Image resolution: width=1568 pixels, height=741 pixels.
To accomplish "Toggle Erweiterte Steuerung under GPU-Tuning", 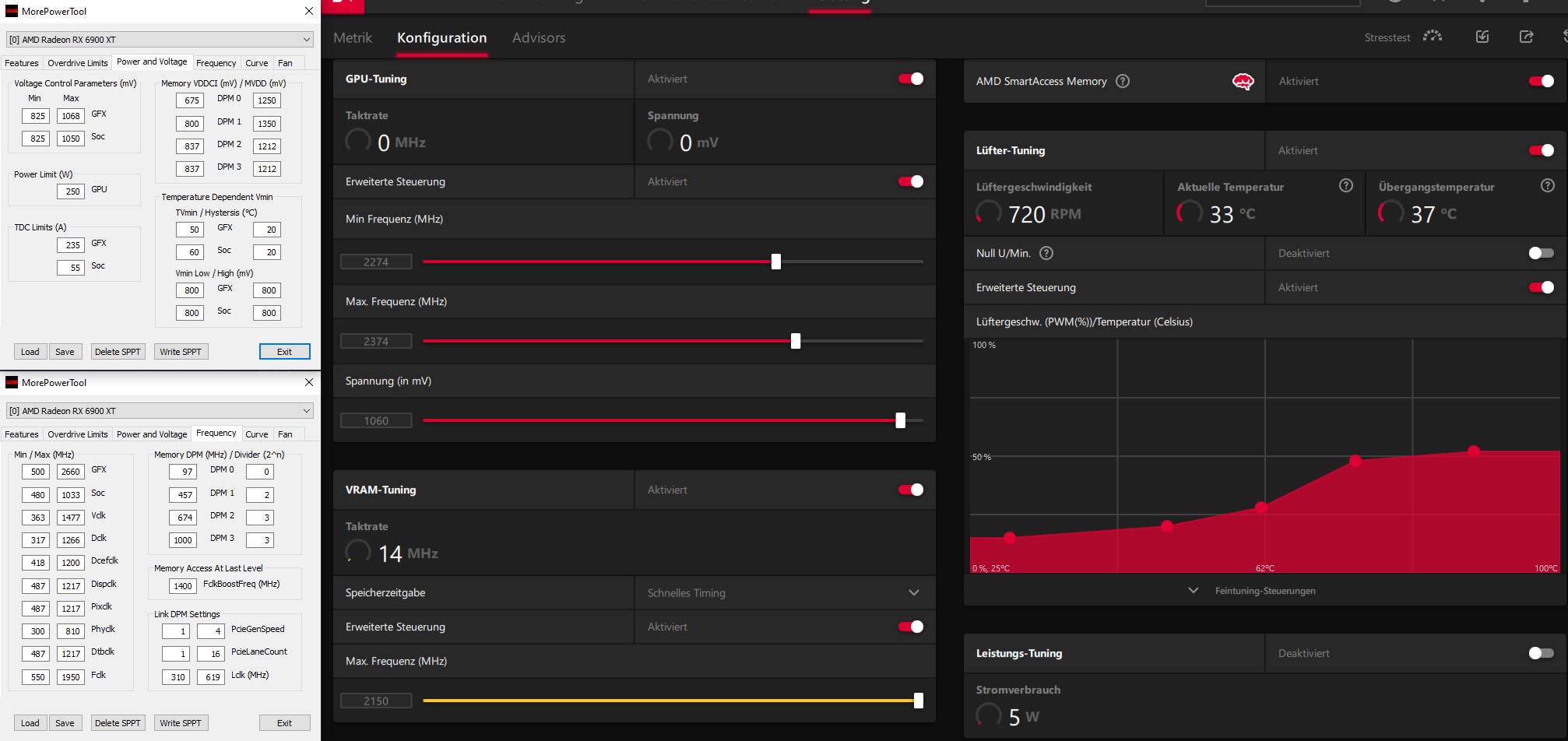I will pos(911,181).
